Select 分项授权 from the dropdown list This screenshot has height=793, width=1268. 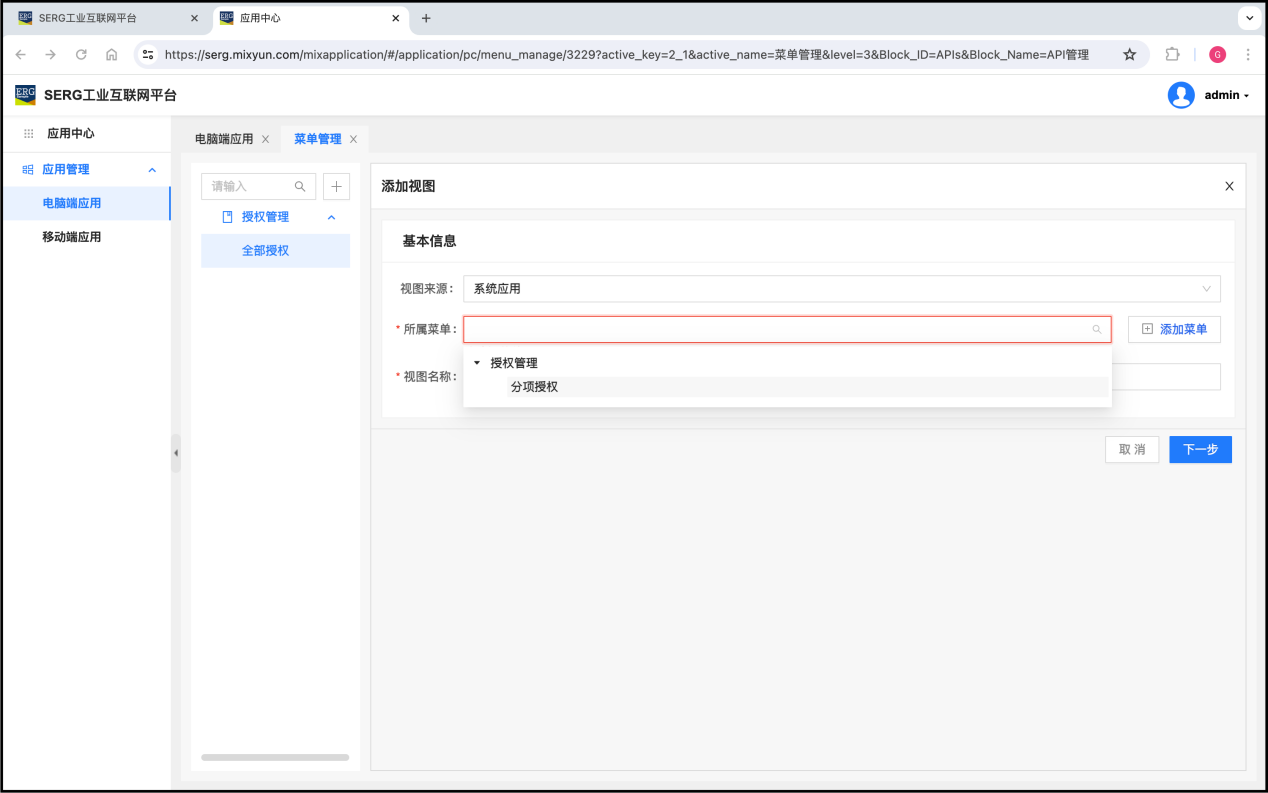pyautogui.click(x=534, y=387)
